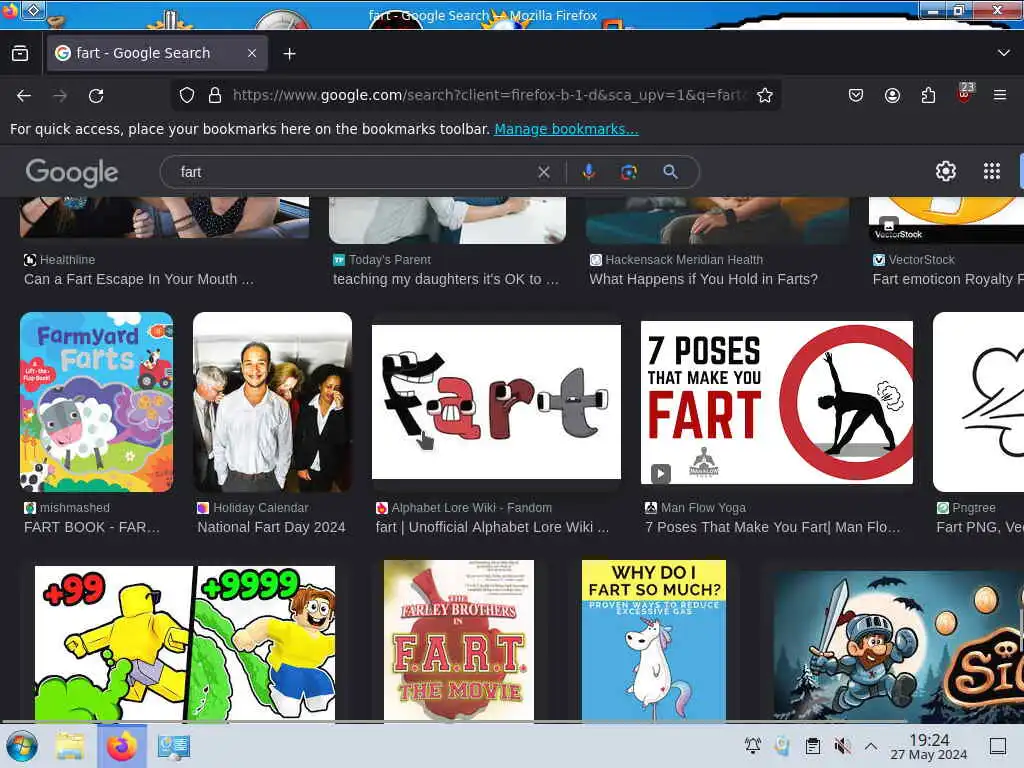Click the extension icon with 23 badge

tap(965, 93)
